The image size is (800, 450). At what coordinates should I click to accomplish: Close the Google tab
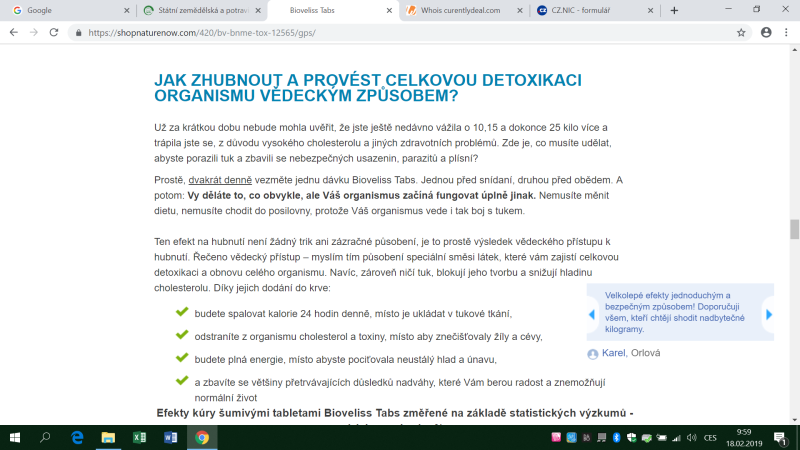click(127, 10)
